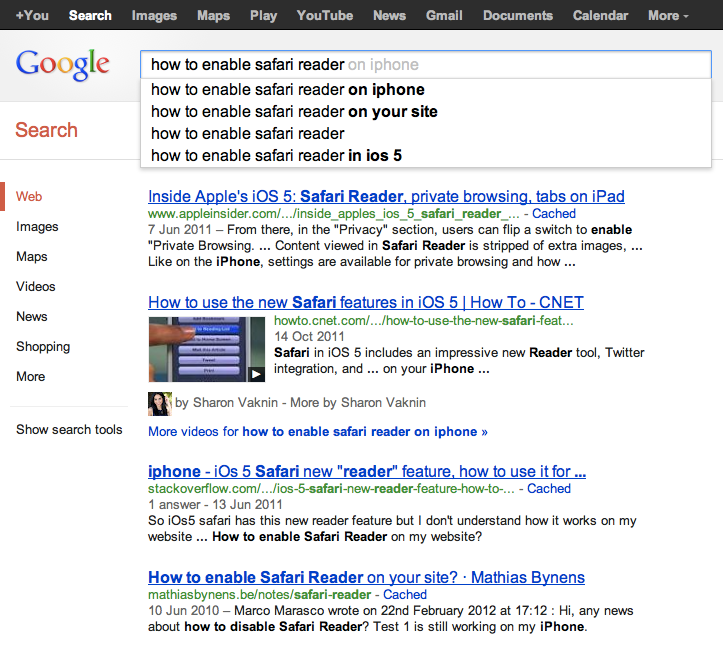The image size is (723, 646).
Task: Open the Cached link for AppleInsider result
Action: pyautogui.click(x=553, y=214)
